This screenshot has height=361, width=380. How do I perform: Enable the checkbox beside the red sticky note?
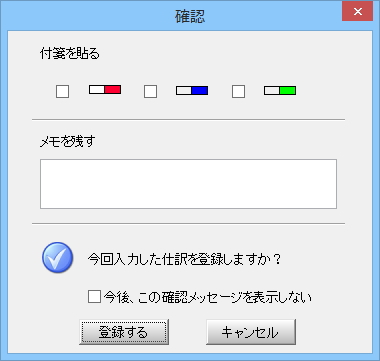click(62, 91)
